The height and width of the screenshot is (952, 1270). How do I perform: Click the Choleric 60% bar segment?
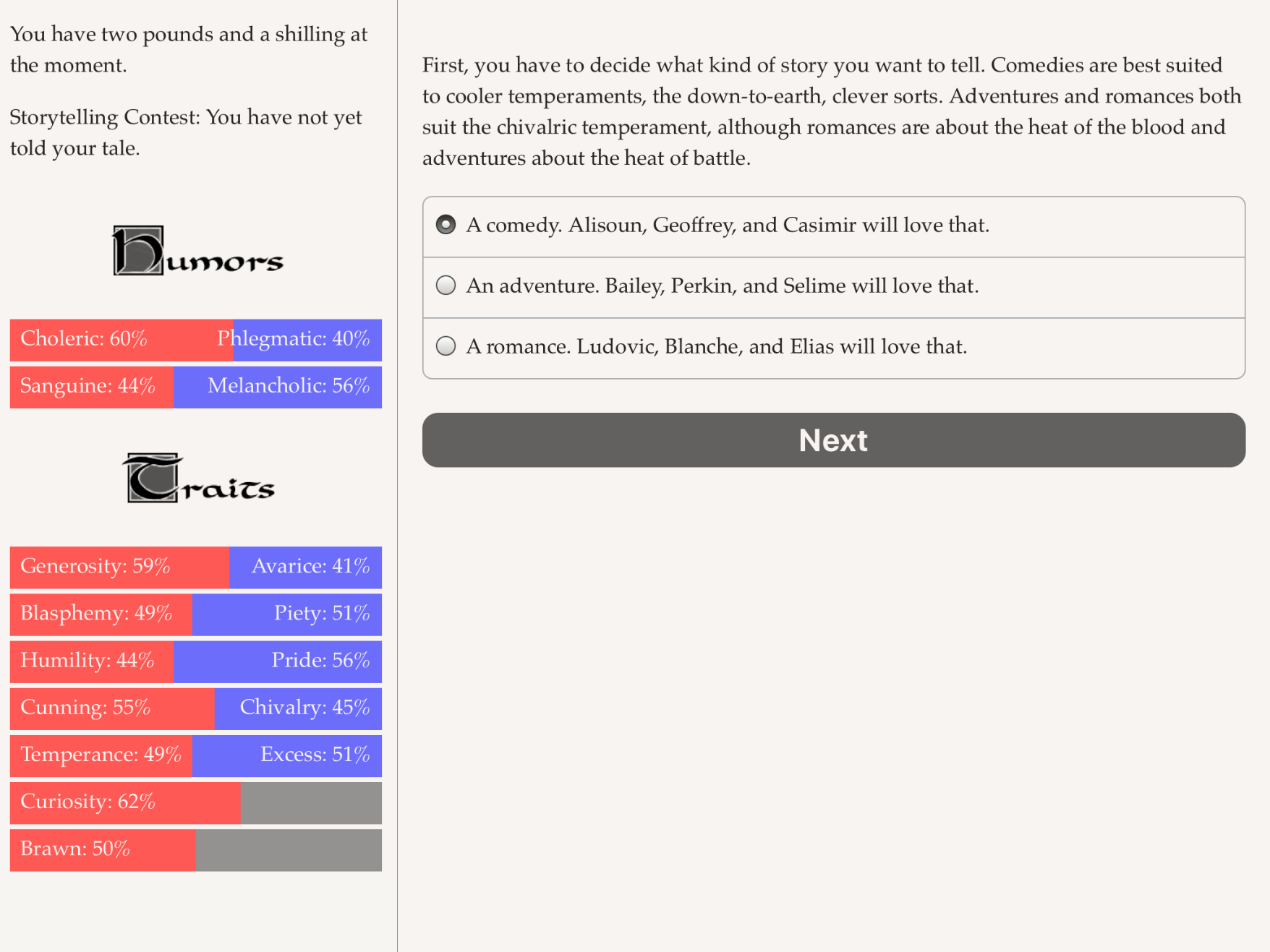click(x=122, y=340)
